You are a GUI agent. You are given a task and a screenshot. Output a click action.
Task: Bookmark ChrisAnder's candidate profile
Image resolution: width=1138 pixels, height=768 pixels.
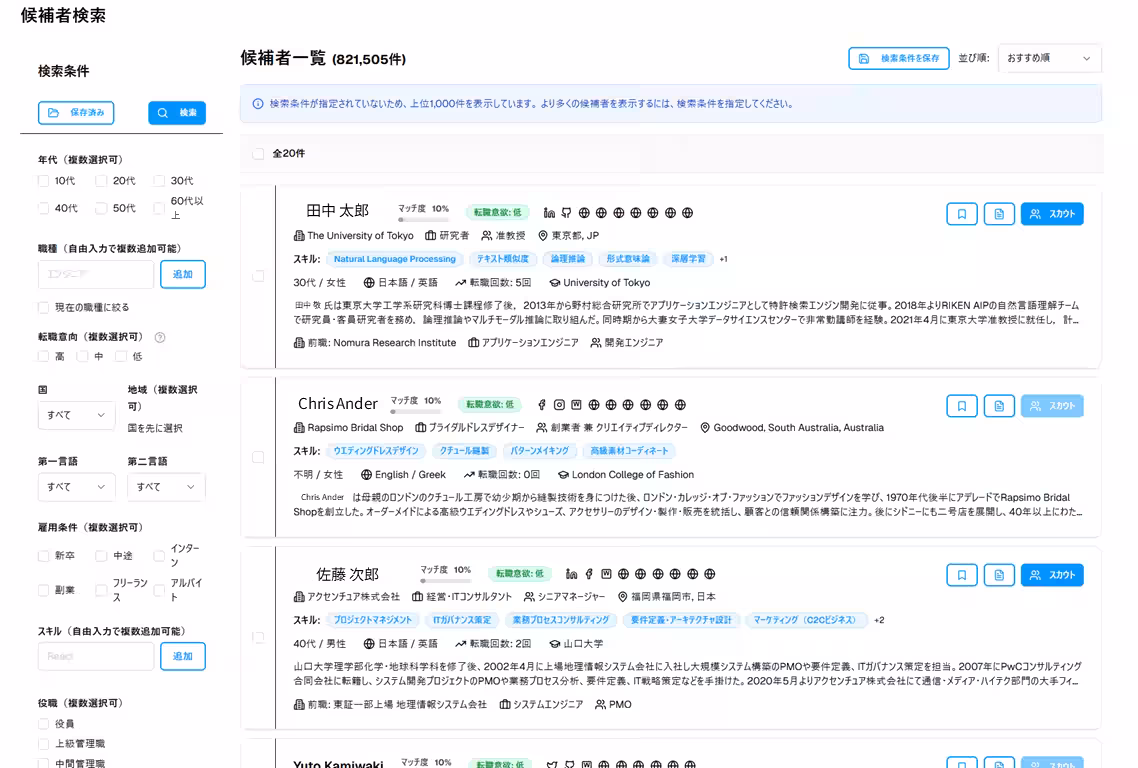pos(961,406)
